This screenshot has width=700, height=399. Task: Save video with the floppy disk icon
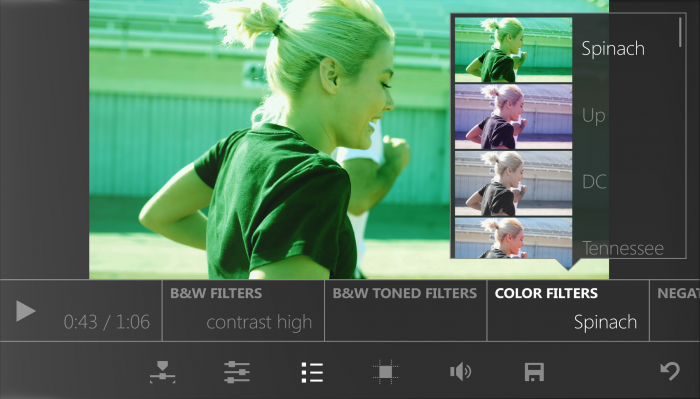pos(534,372)
